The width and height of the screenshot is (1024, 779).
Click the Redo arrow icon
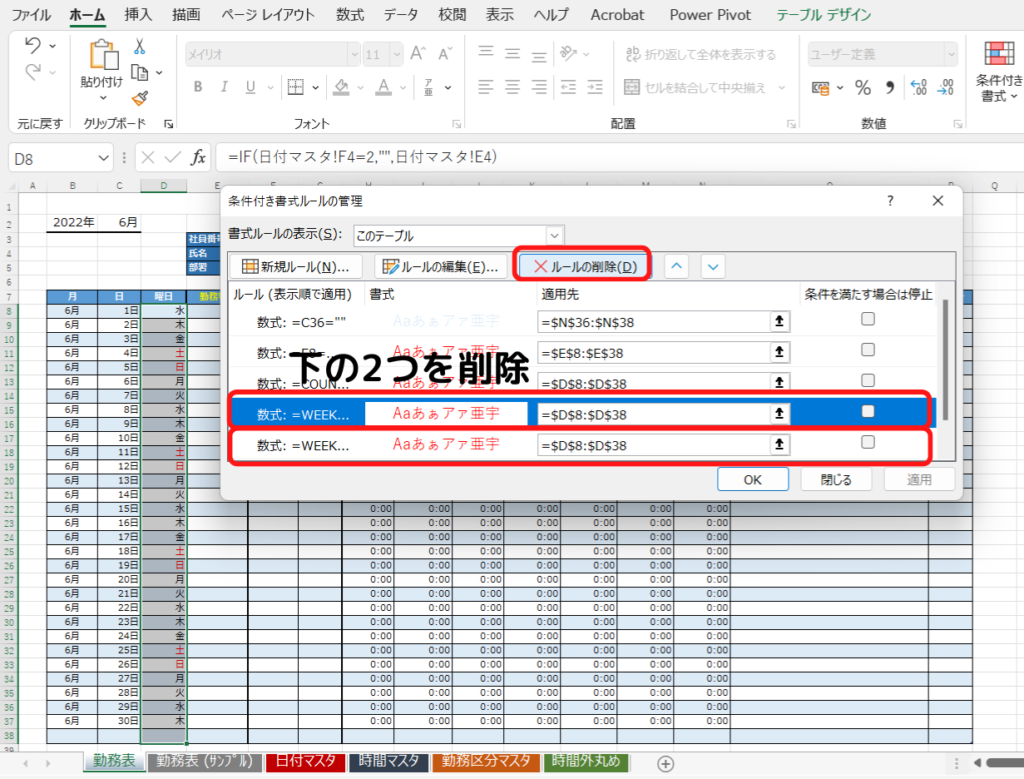33,71
